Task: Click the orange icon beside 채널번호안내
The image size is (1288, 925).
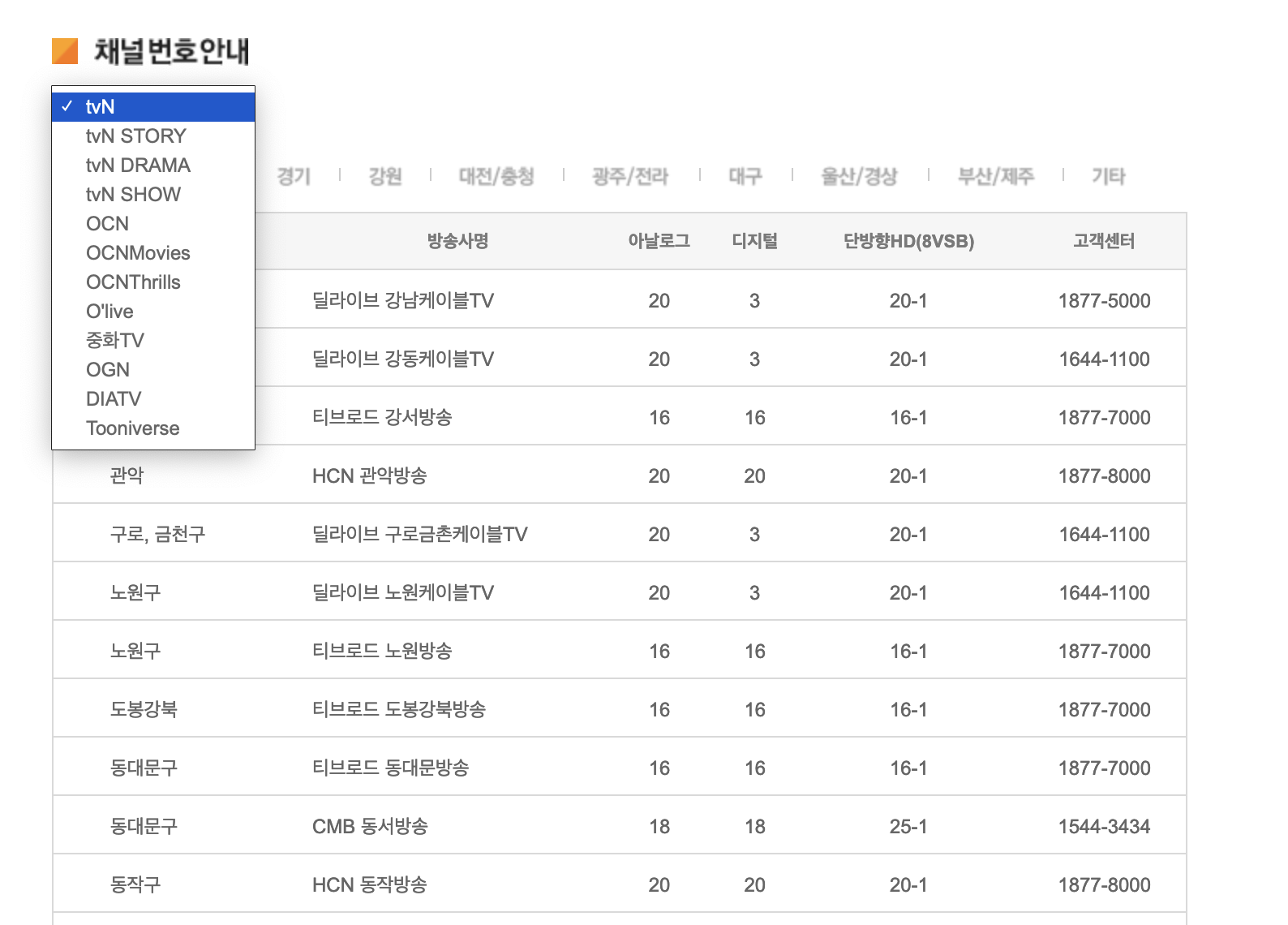Action: pos(65,51)
